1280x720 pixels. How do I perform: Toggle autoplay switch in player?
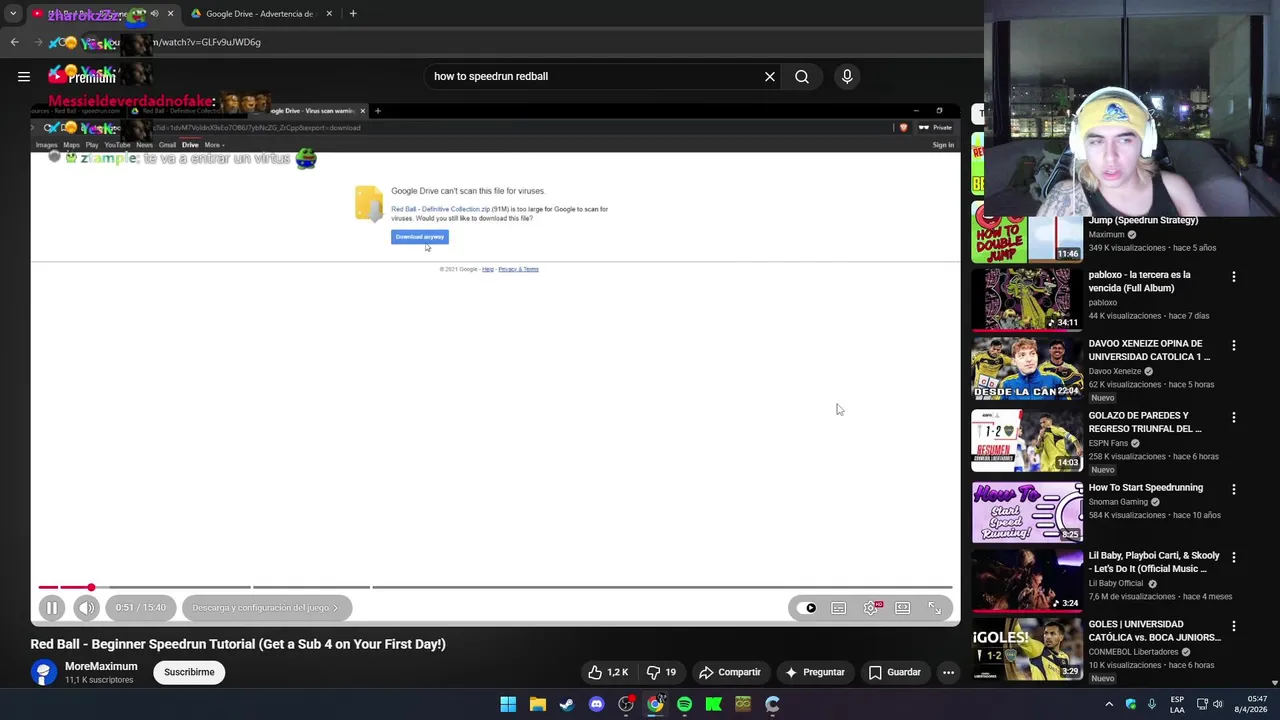tap(806, 608)
